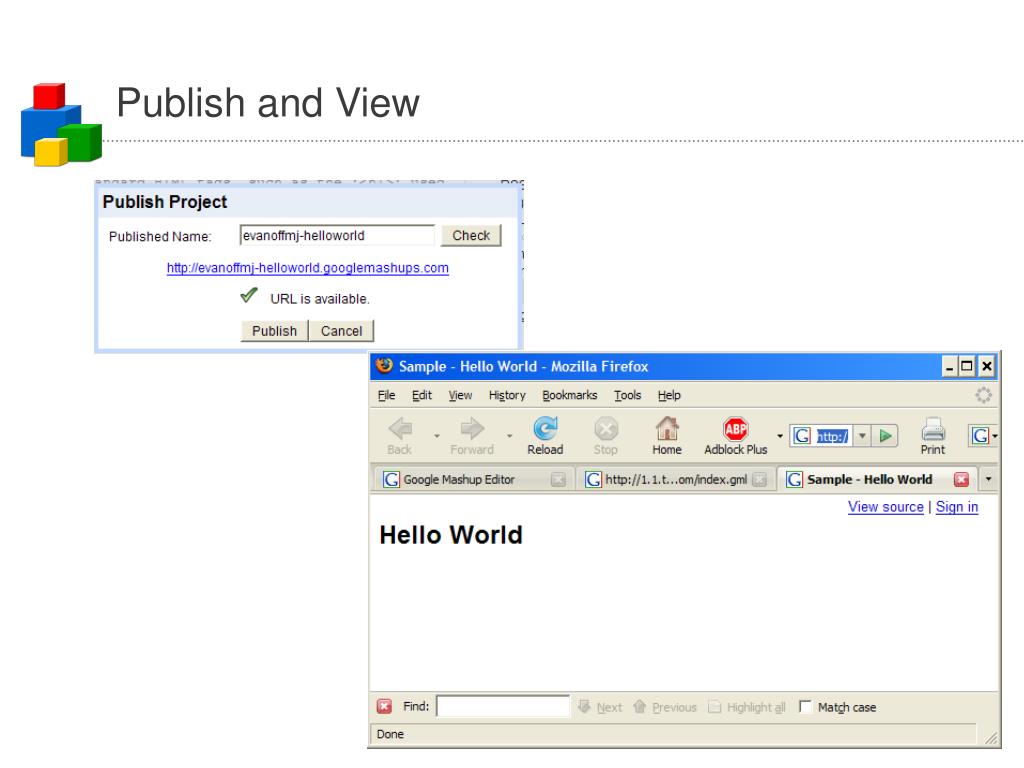Reload the page with the Reload icon
The width and height of the screenshot is (1024, 768).
click(x=545, y=428)
